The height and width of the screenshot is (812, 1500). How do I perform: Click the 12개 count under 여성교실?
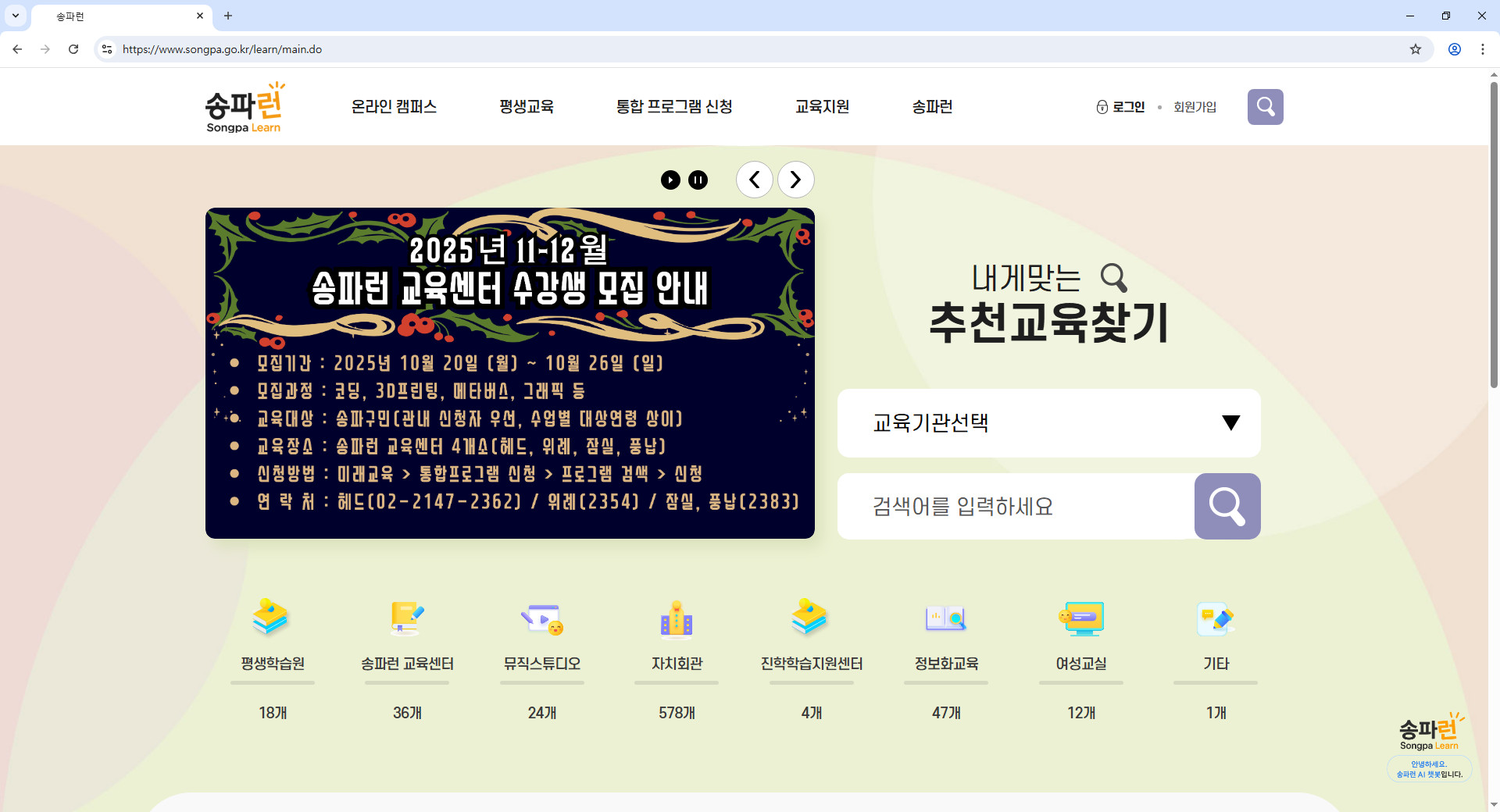(1081, 713)
